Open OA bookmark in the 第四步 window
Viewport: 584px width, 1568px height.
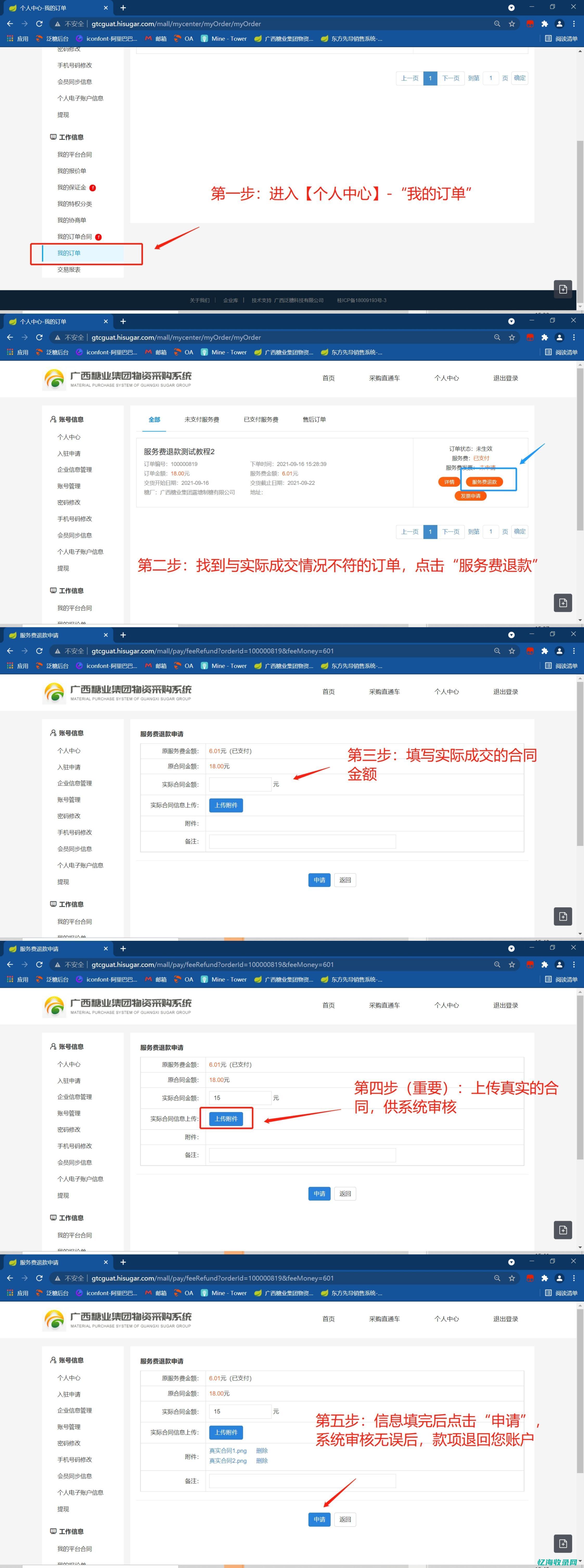point(184,979)
